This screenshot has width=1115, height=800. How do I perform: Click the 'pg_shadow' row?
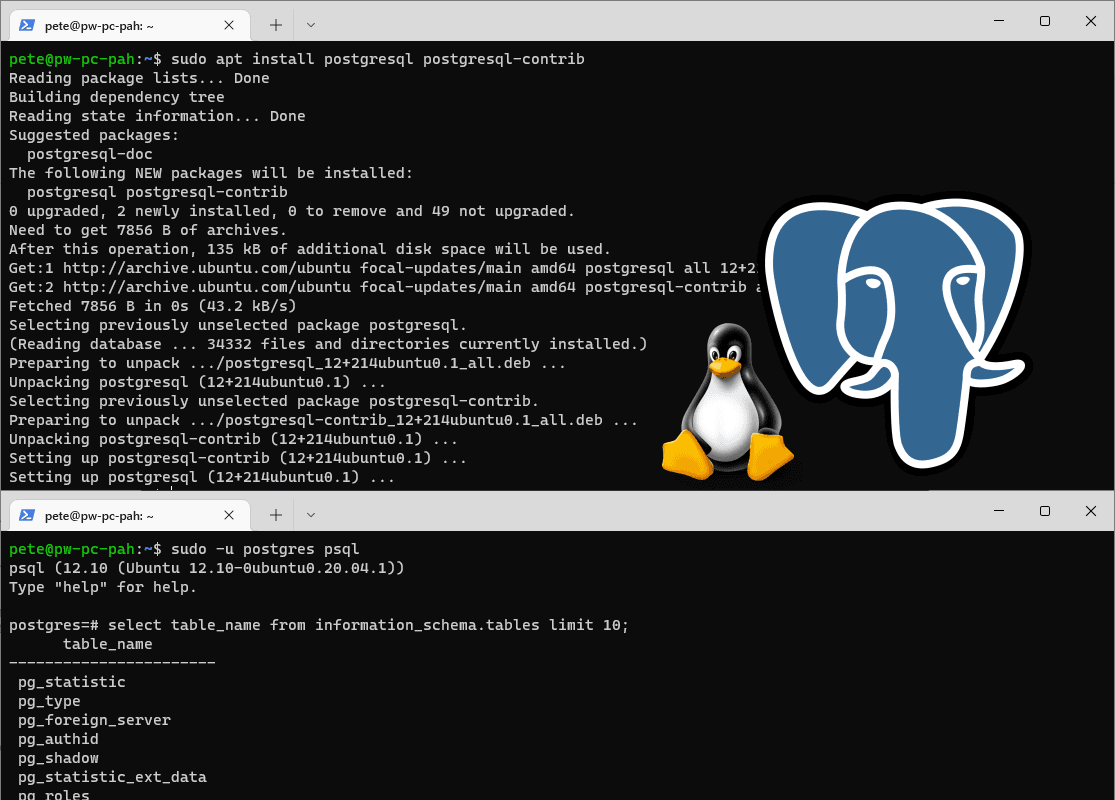58,758
